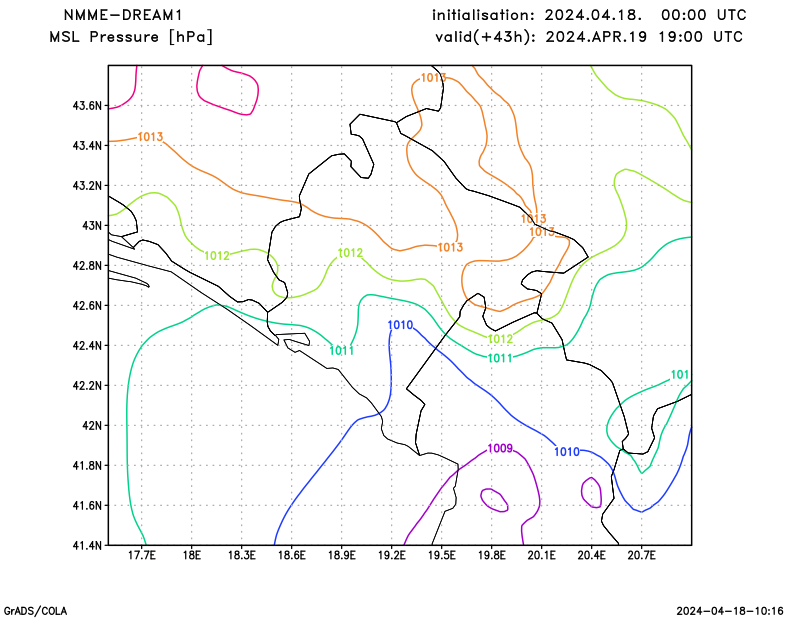Click the 43.6N latitude label
Screen dimensions: 800x618
tap(87, 106)
